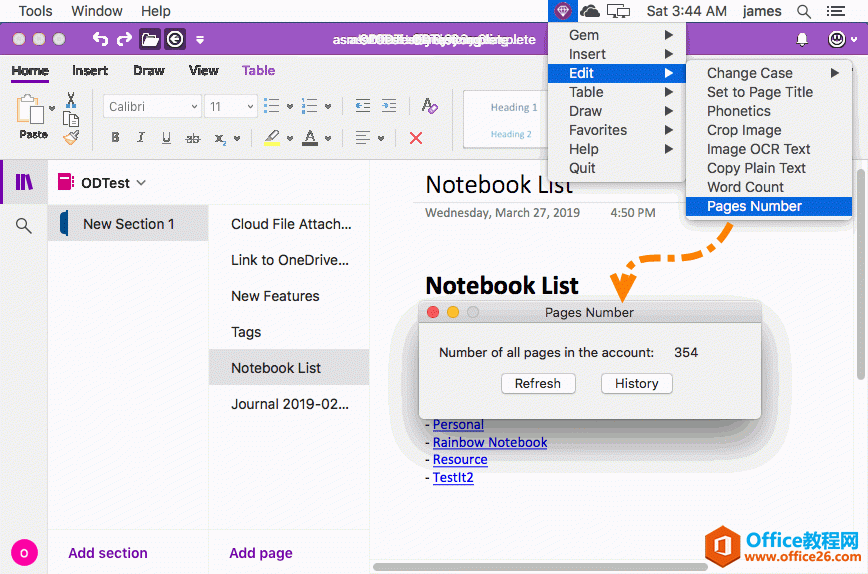Click the Format Painter brush icon
The image size is (868, 574).
(x=70, y=138)
